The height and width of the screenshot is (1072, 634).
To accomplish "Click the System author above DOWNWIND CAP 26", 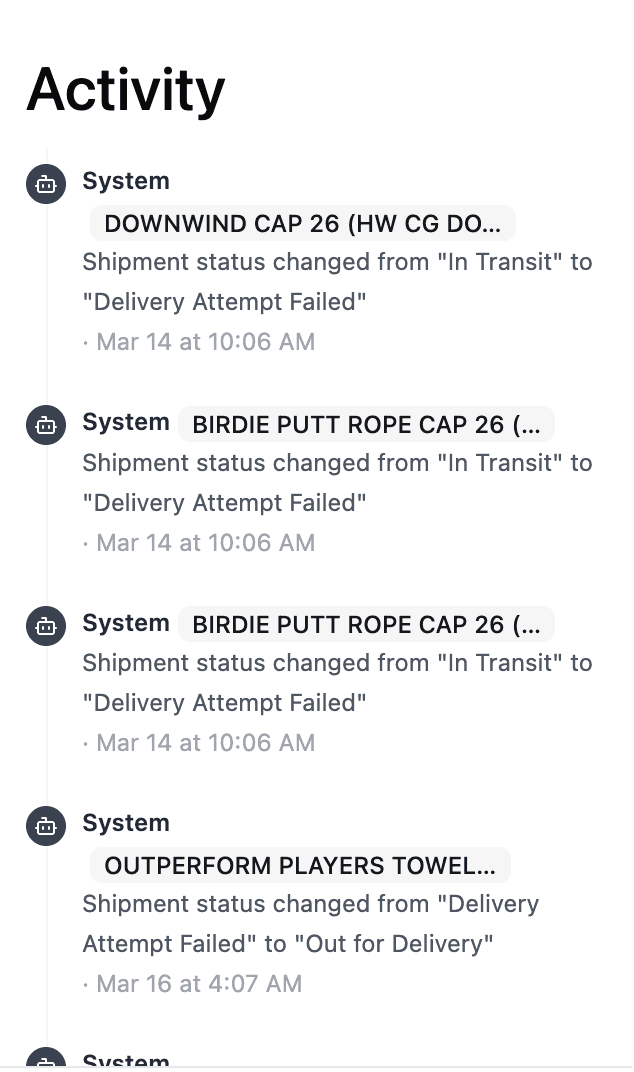I will 126,182.
